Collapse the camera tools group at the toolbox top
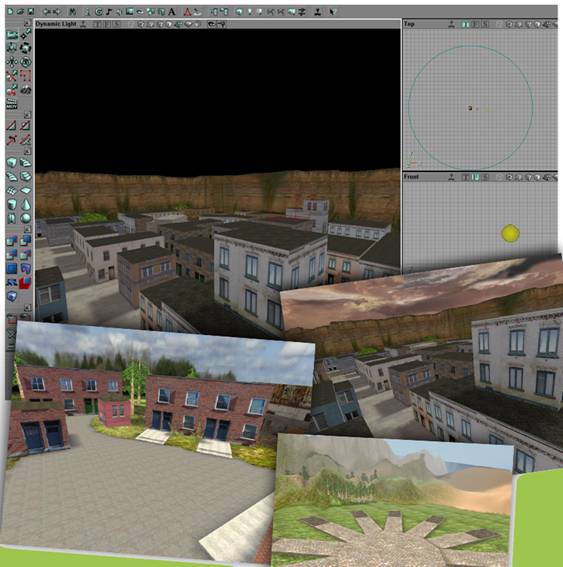Image resolution: width=563 pixels, height=567 pixels. tap(27, 23)
